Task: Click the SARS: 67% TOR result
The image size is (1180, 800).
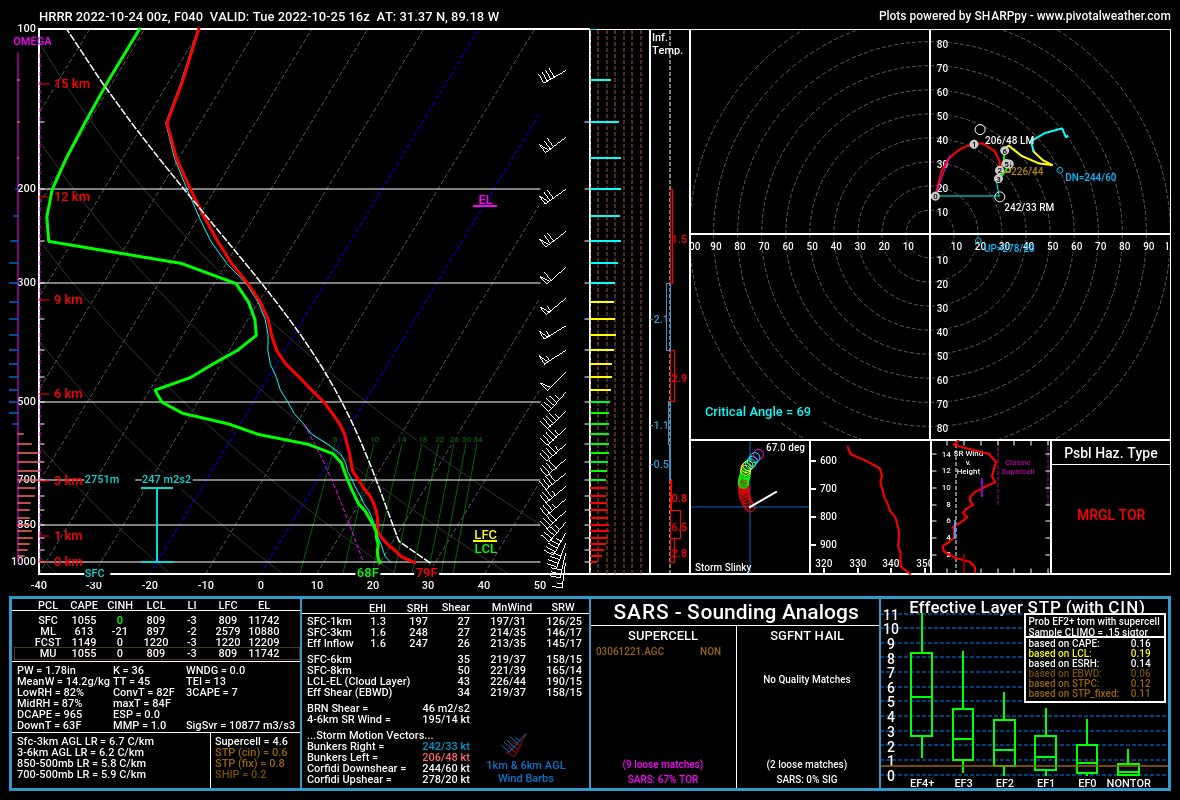Action: coord(663,779)
